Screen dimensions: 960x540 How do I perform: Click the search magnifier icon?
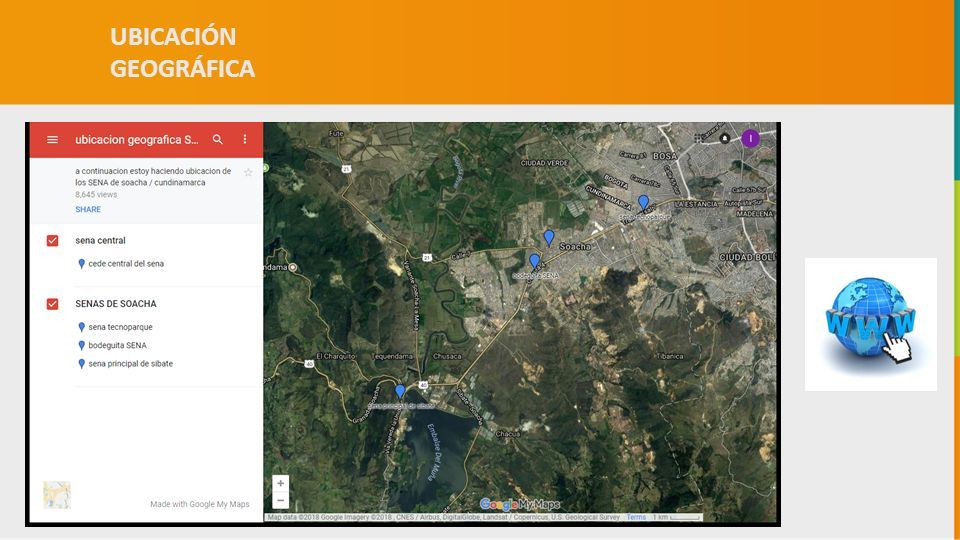point(217,140)
